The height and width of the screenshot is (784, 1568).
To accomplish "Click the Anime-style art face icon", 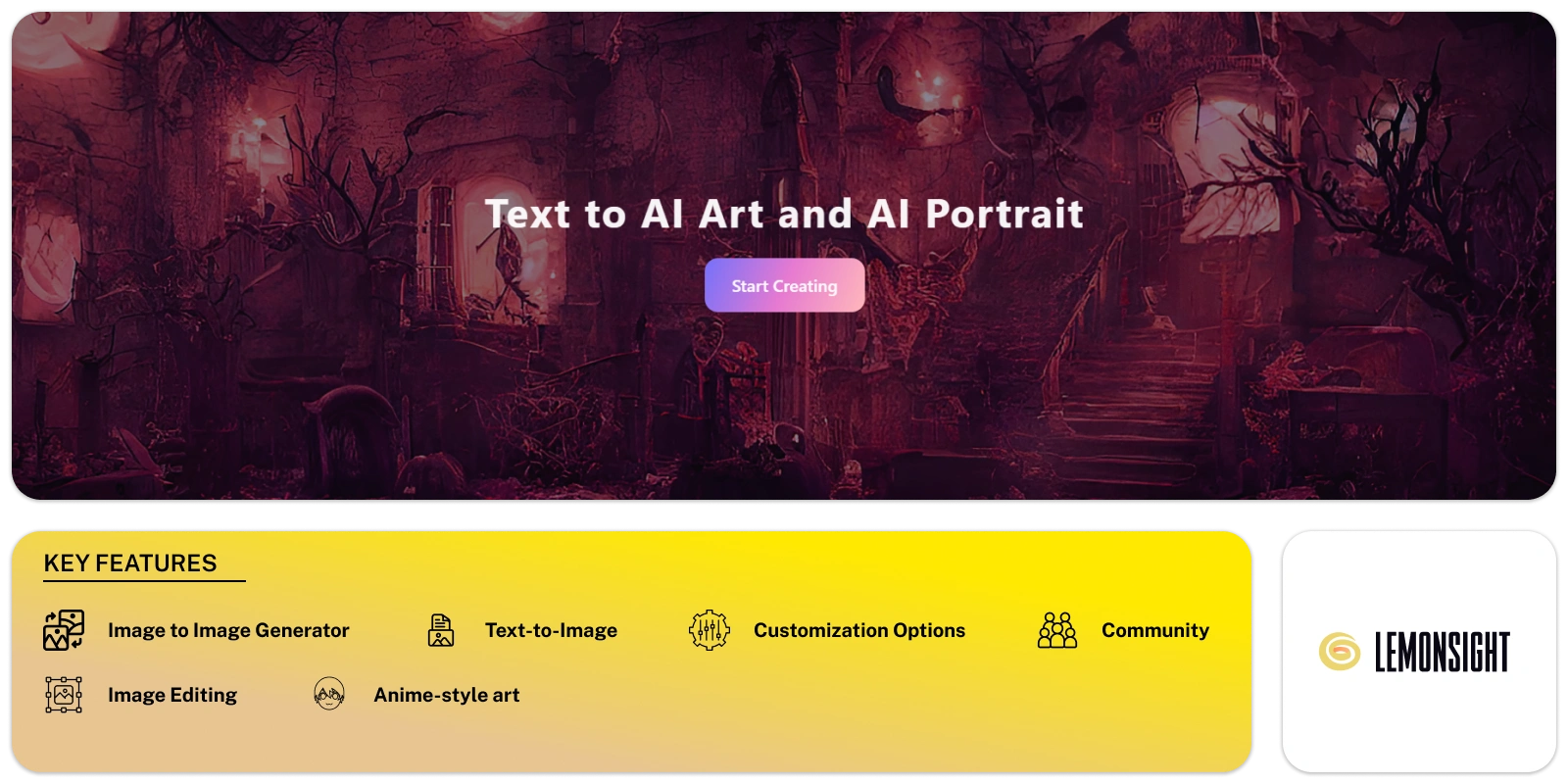I will pyautogui.click(x=329, y=694).
